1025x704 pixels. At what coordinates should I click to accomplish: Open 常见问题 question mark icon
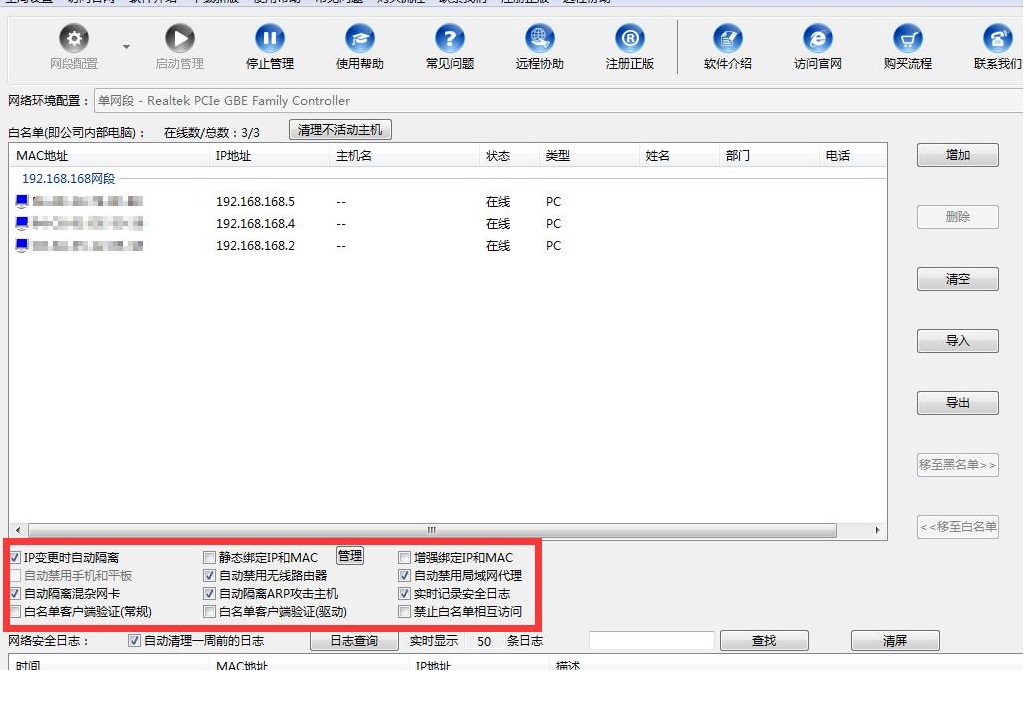[x=450, y=39]
